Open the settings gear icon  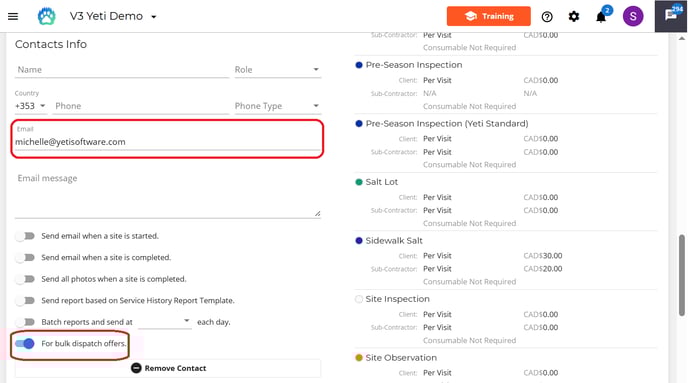pos(574,17)
